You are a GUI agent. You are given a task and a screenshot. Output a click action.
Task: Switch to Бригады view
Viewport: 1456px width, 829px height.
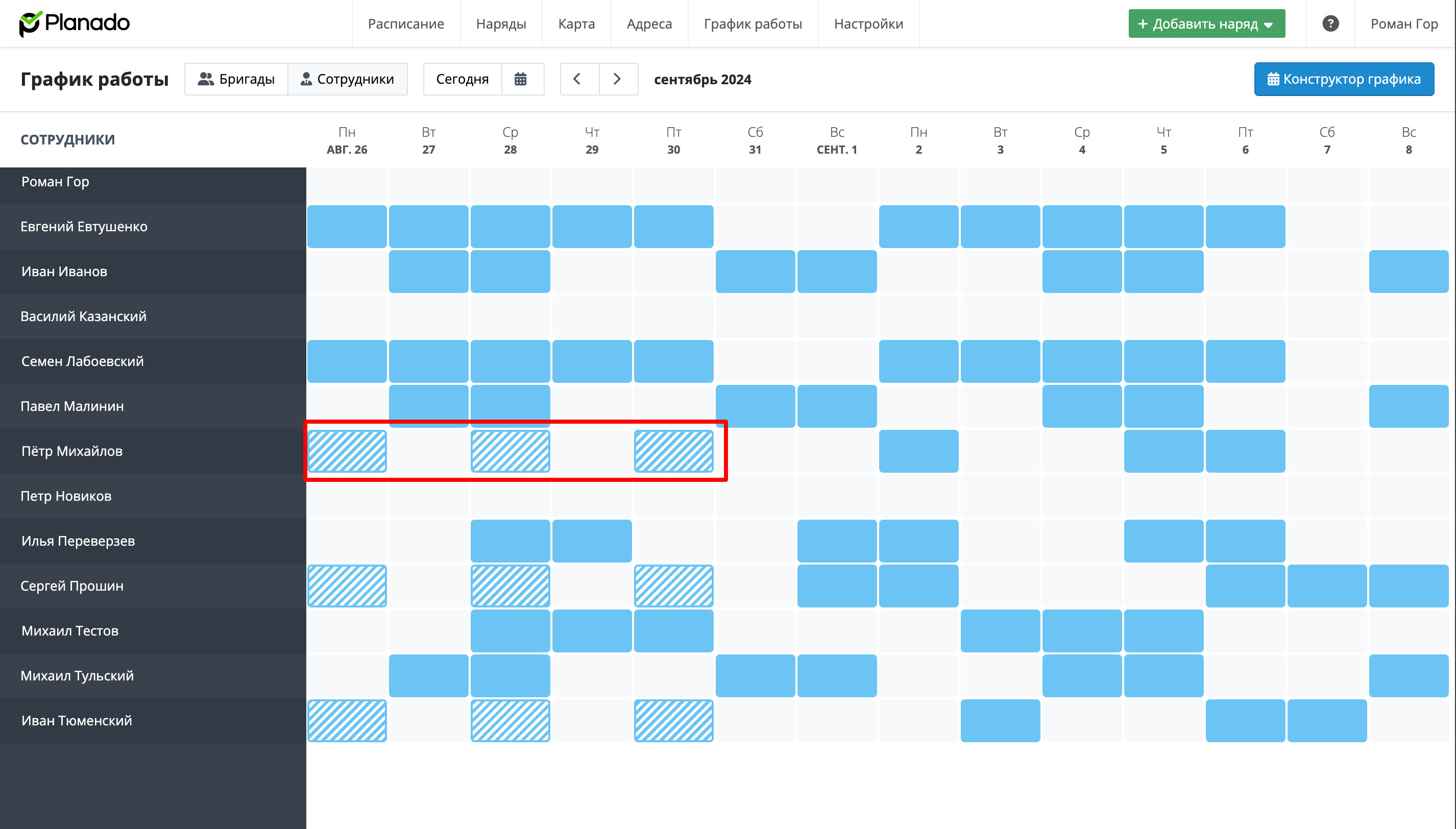point(236,79)
